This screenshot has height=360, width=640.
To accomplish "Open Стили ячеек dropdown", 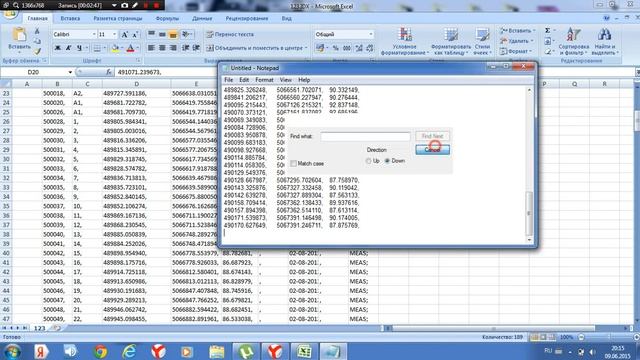I will (482, 41).
